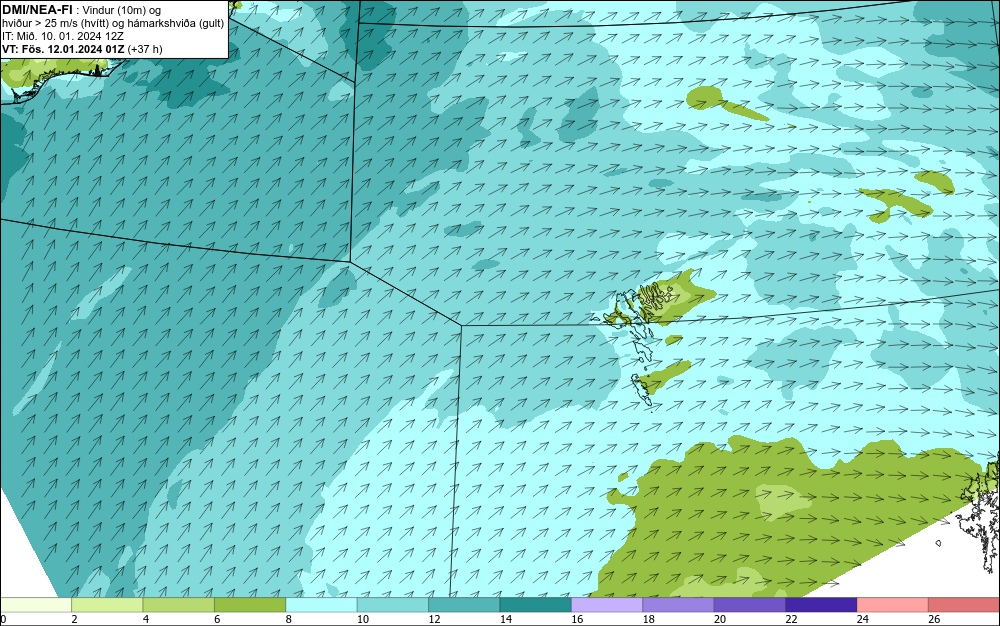Click the legend scale label 8

(x=289, y=619)
